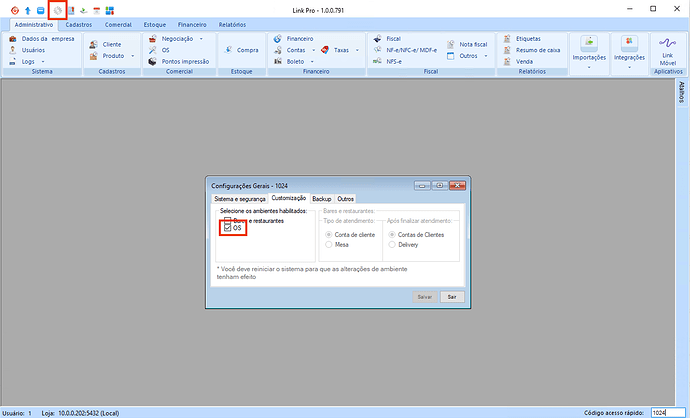
Task: Open the Integrações ribbon icon
Action: pyautogui.click(x=628, y=43)
